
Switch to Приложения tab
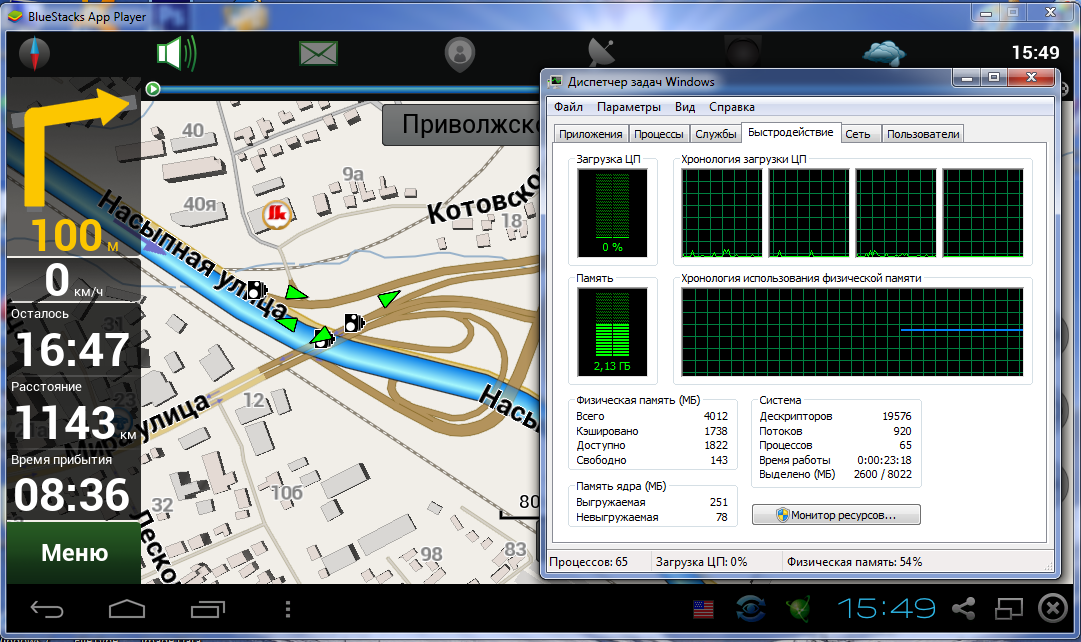tap(591, 134)
